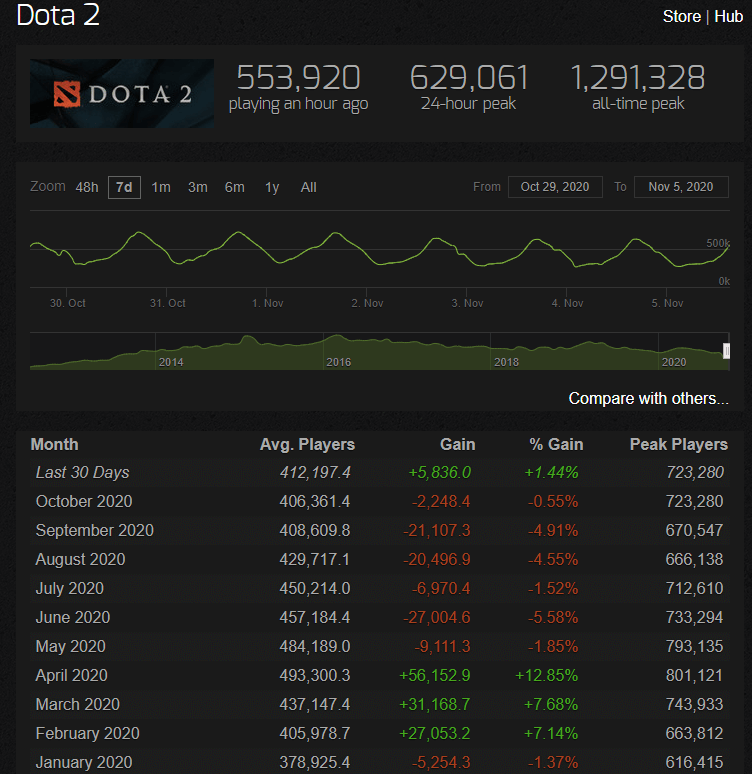Click the 616,415 peak players value
752x774 pixels.
click(x=694, y=763)
